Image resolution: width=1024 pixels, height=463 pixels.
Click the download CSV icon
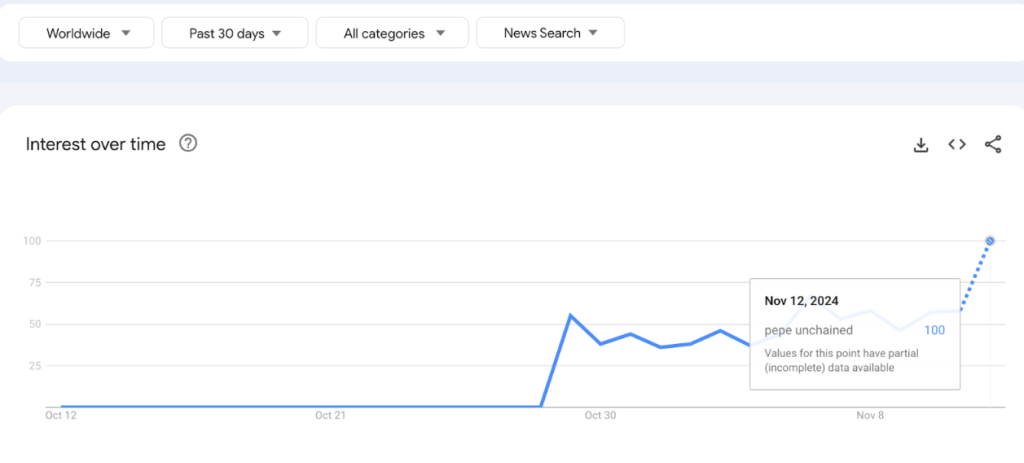pyautogui.click(x=921, y=145)
